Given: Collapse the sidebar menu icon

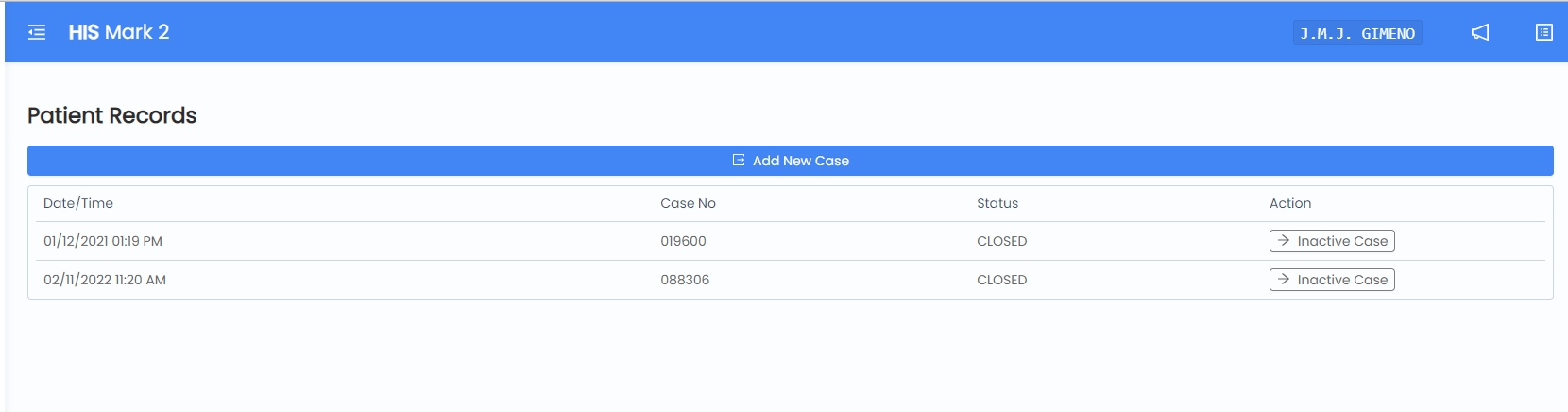Looking at the screenshot, I should 37,33.
